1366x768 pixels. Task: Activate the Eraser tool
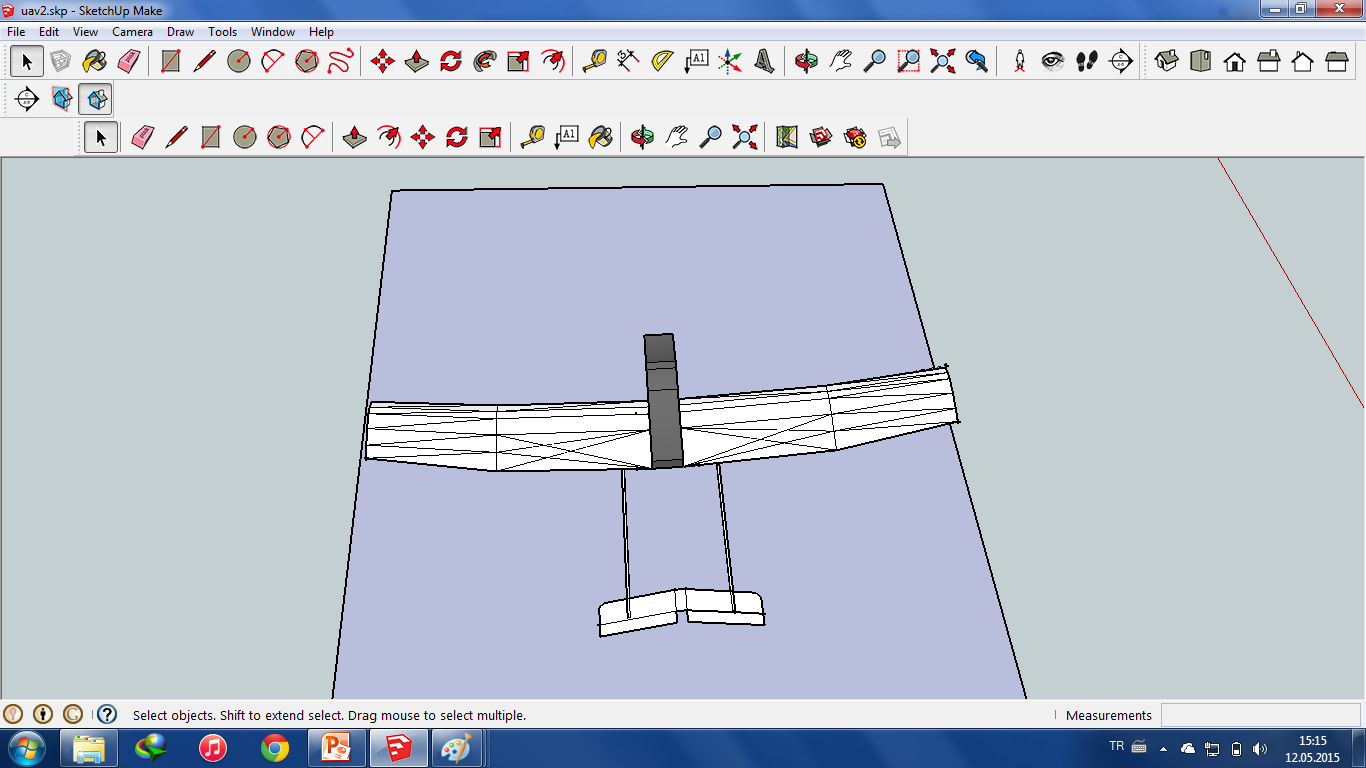(129, 60)
